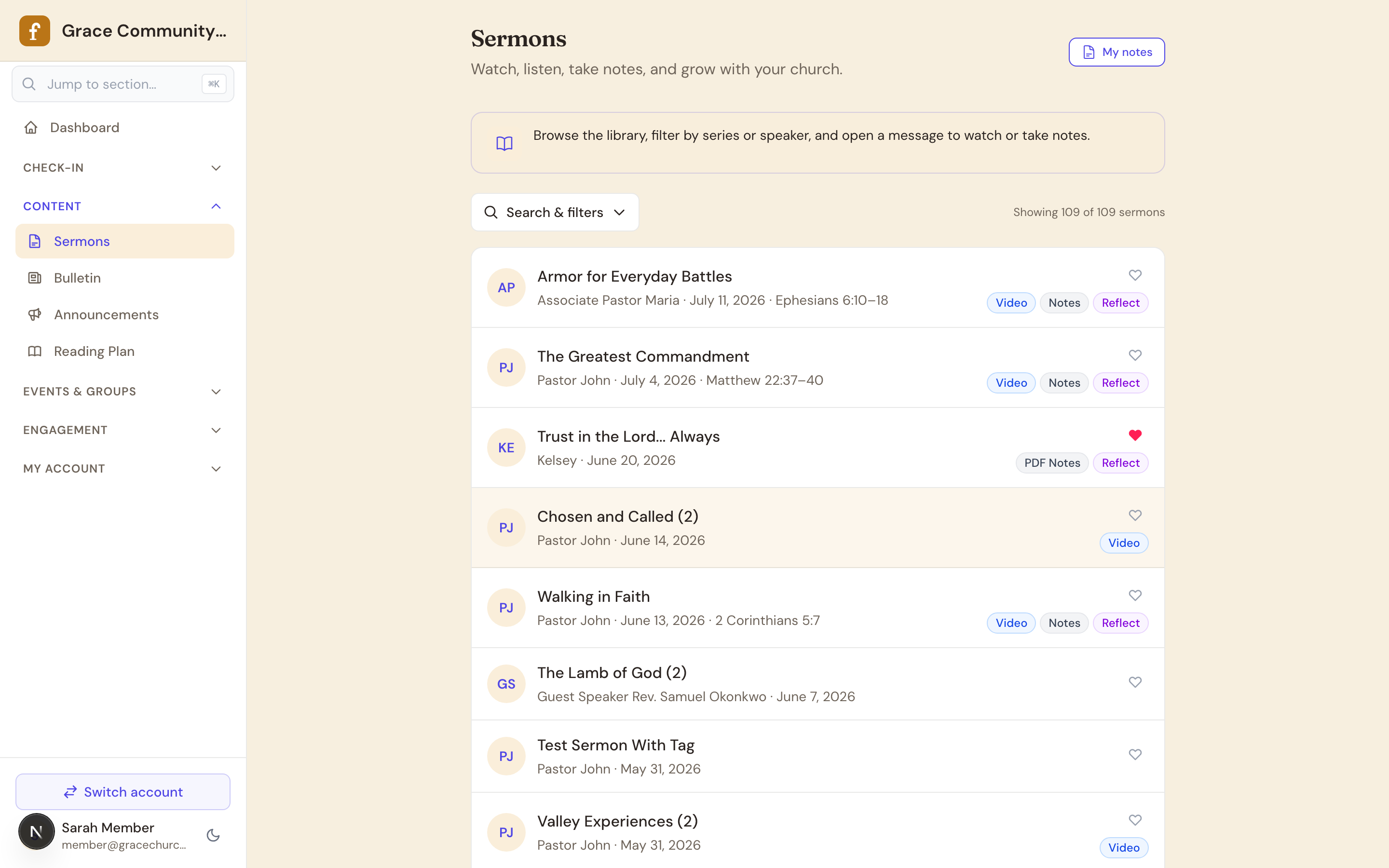1389x868 pixels.
Task: Expand the EVENTS & GROUPS section
Action: pos(123,392)
